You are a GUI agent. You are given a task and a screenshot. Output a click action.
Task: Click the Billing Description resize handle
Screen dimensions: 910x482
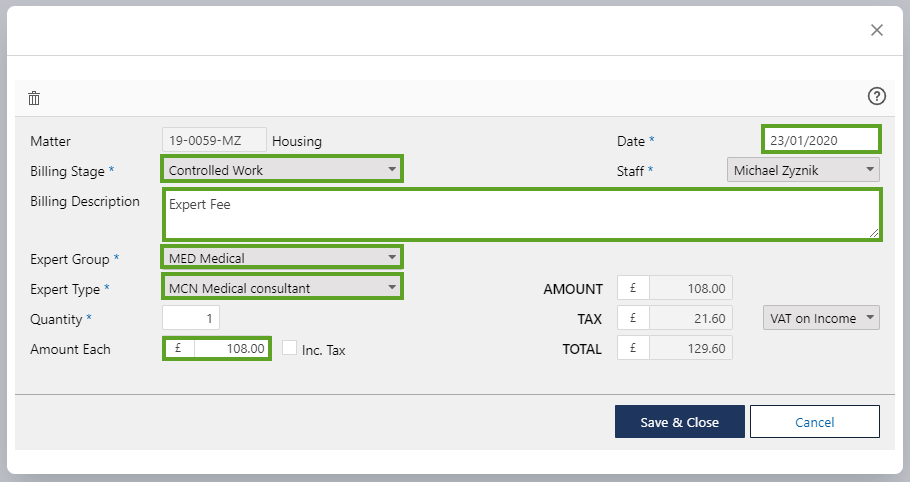coord(873,233)
